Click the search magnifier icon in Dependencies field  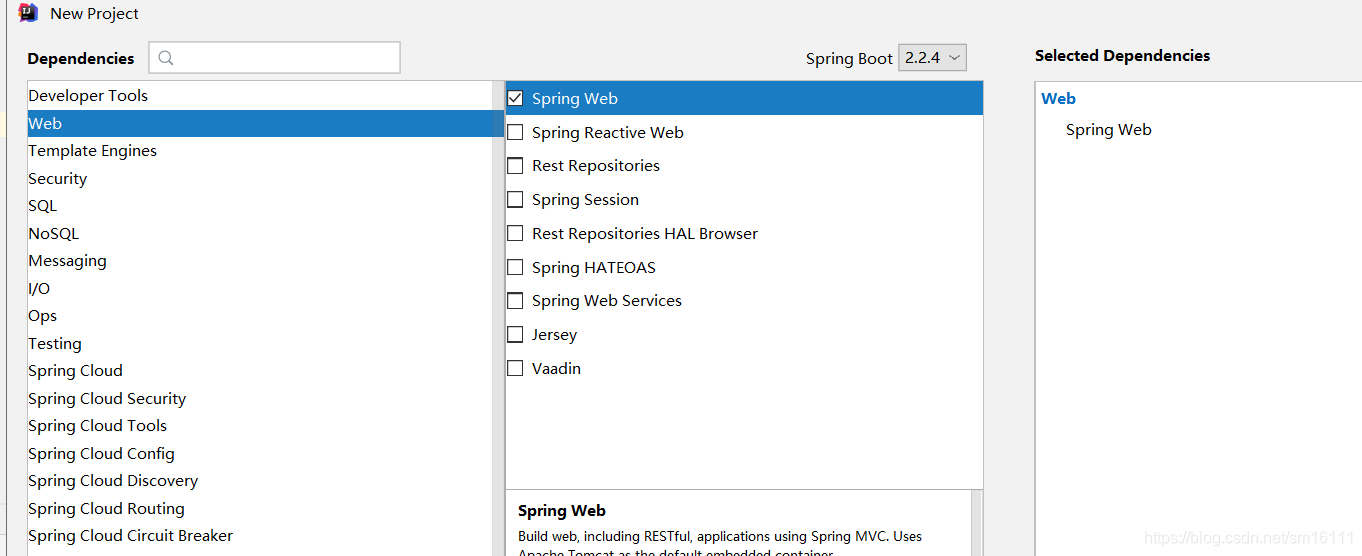click(x=166, y=58)
